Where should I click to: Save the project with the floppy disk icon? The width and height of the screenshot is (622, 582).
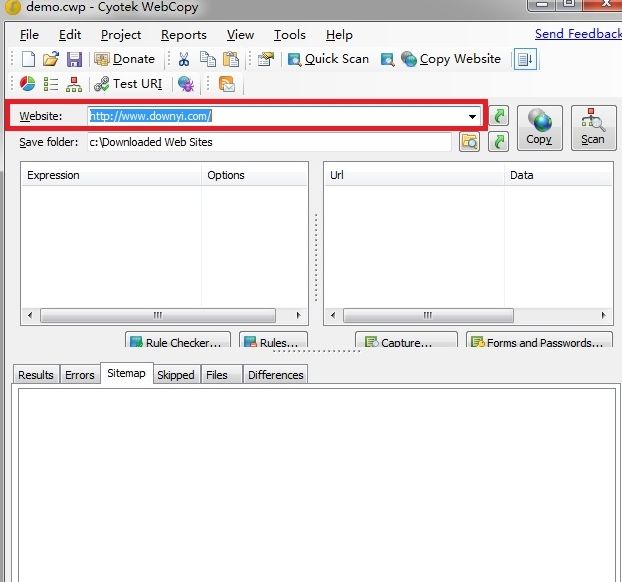74,60
